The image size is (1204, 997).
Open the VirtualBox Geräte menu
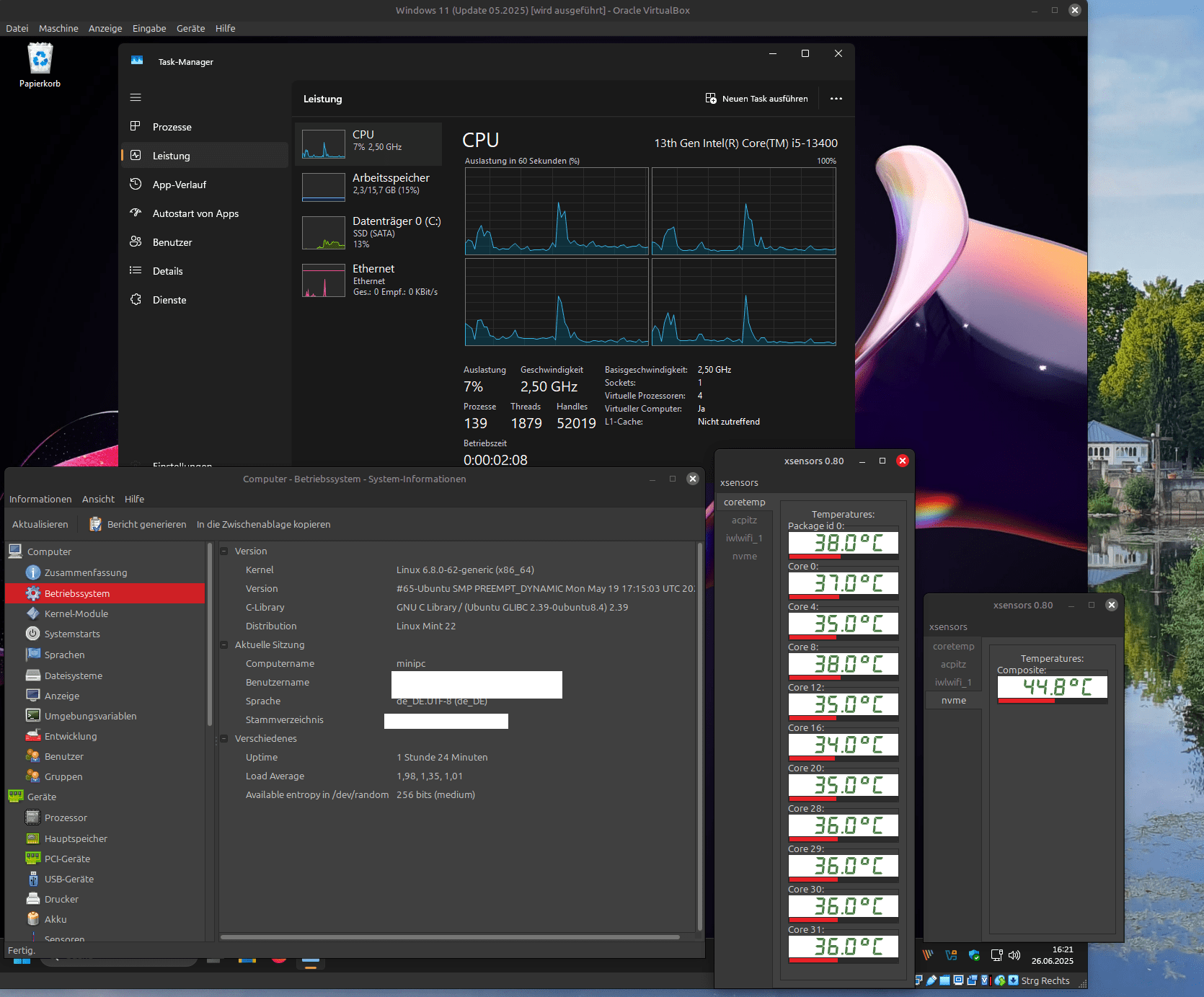coord(191,29)
